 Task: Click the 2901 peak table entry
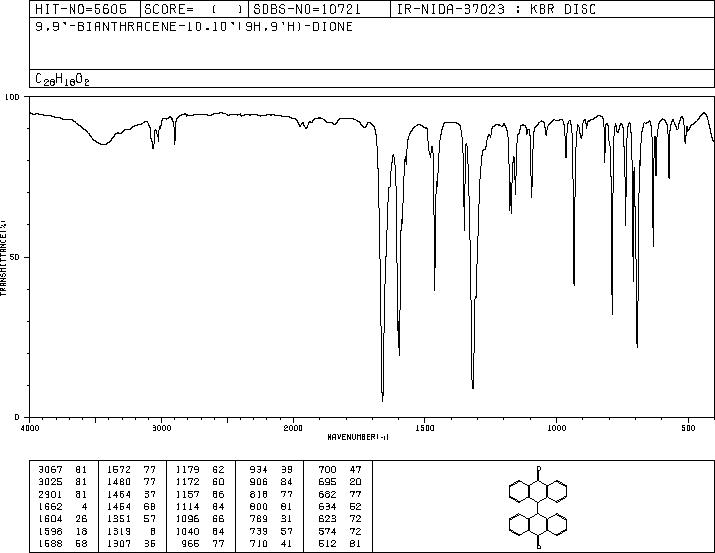click(50, 494)
